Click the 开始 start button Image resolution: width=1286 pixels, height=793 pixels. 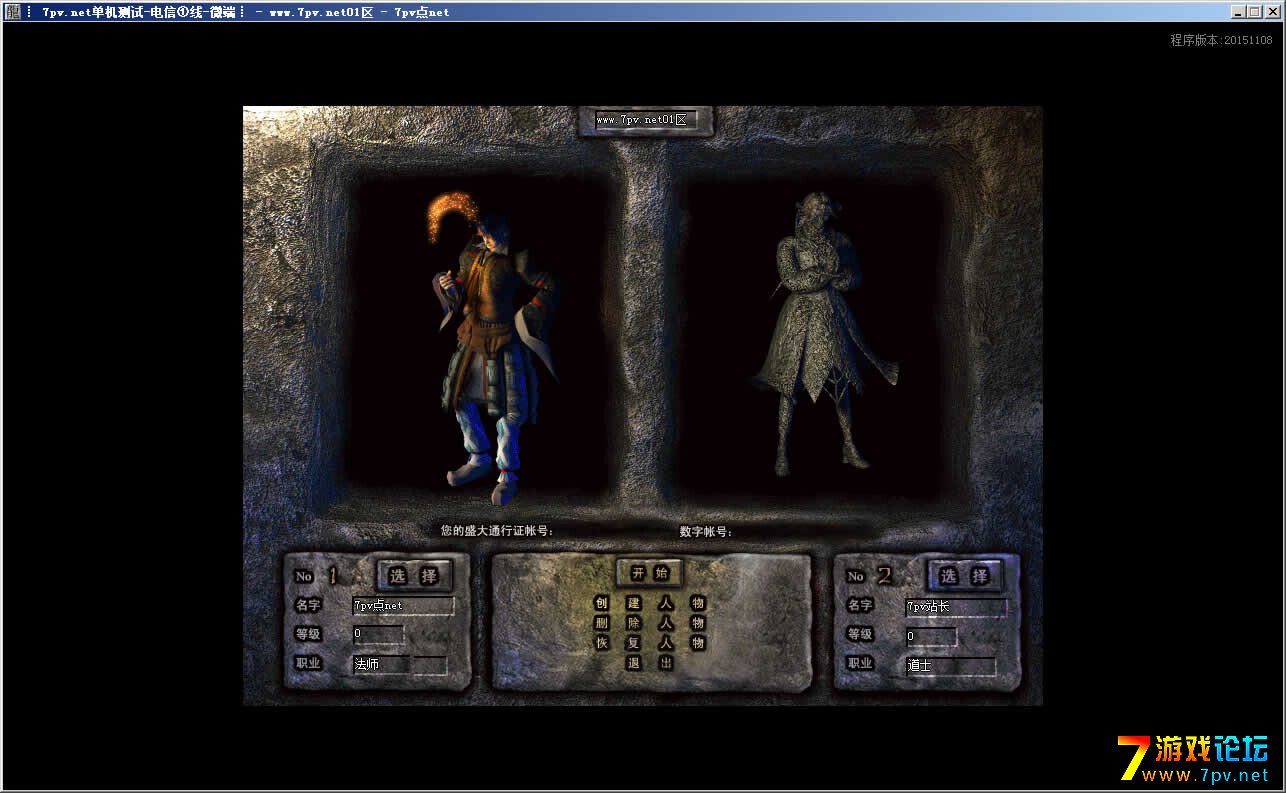(650, 573)
